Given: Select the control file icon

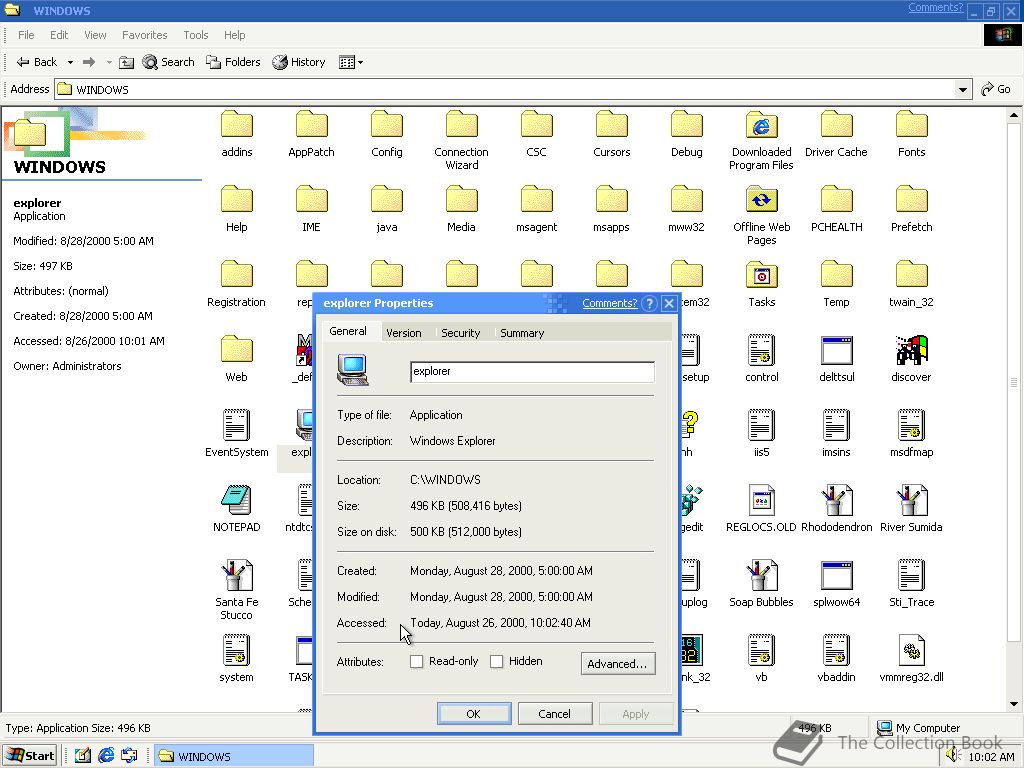Looking at the screenshot, I should [761, 349].
